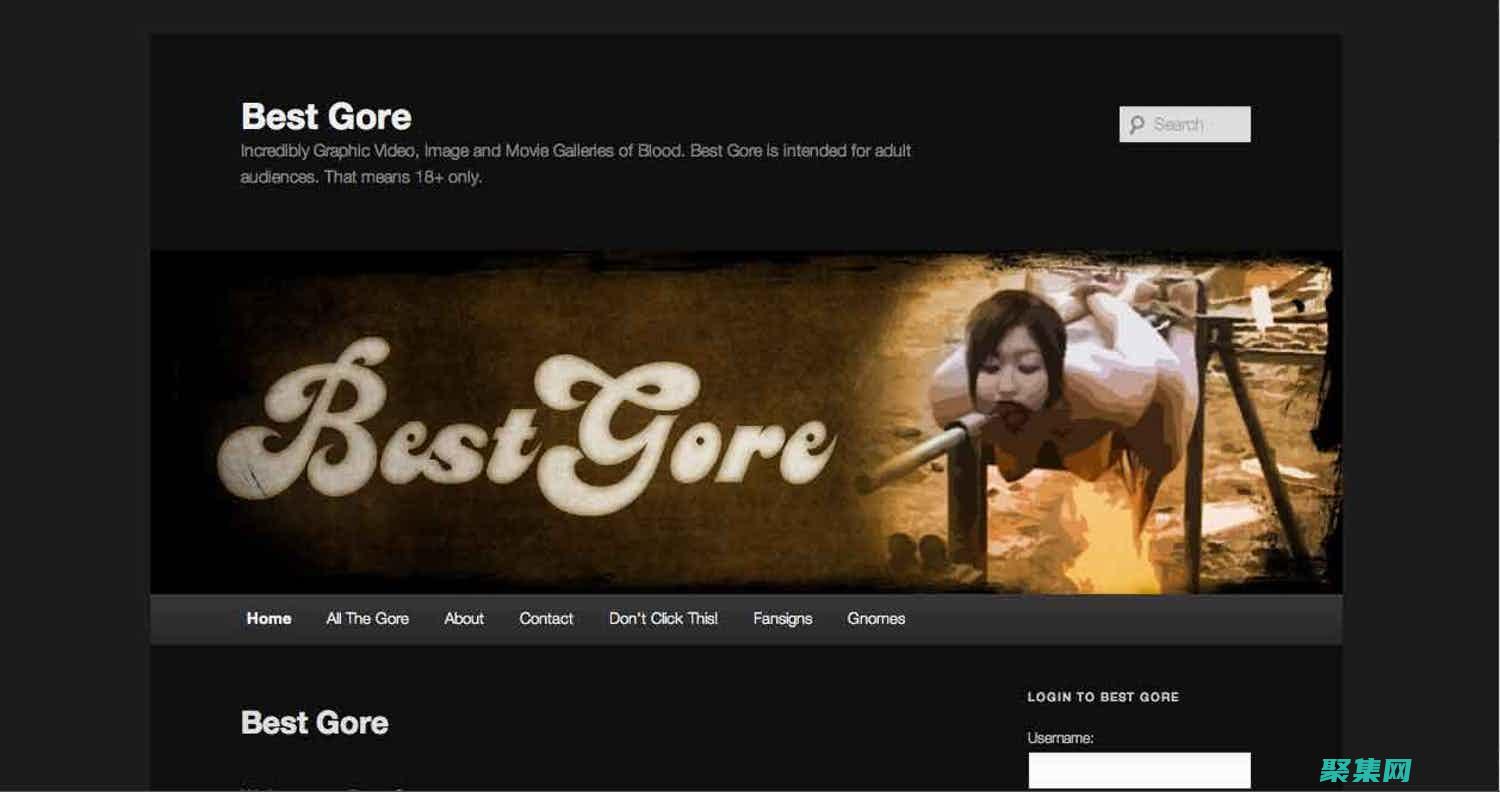1500x792 pixels.
Task: Click the Username label in login sidebar
Action: point(1060,738)
